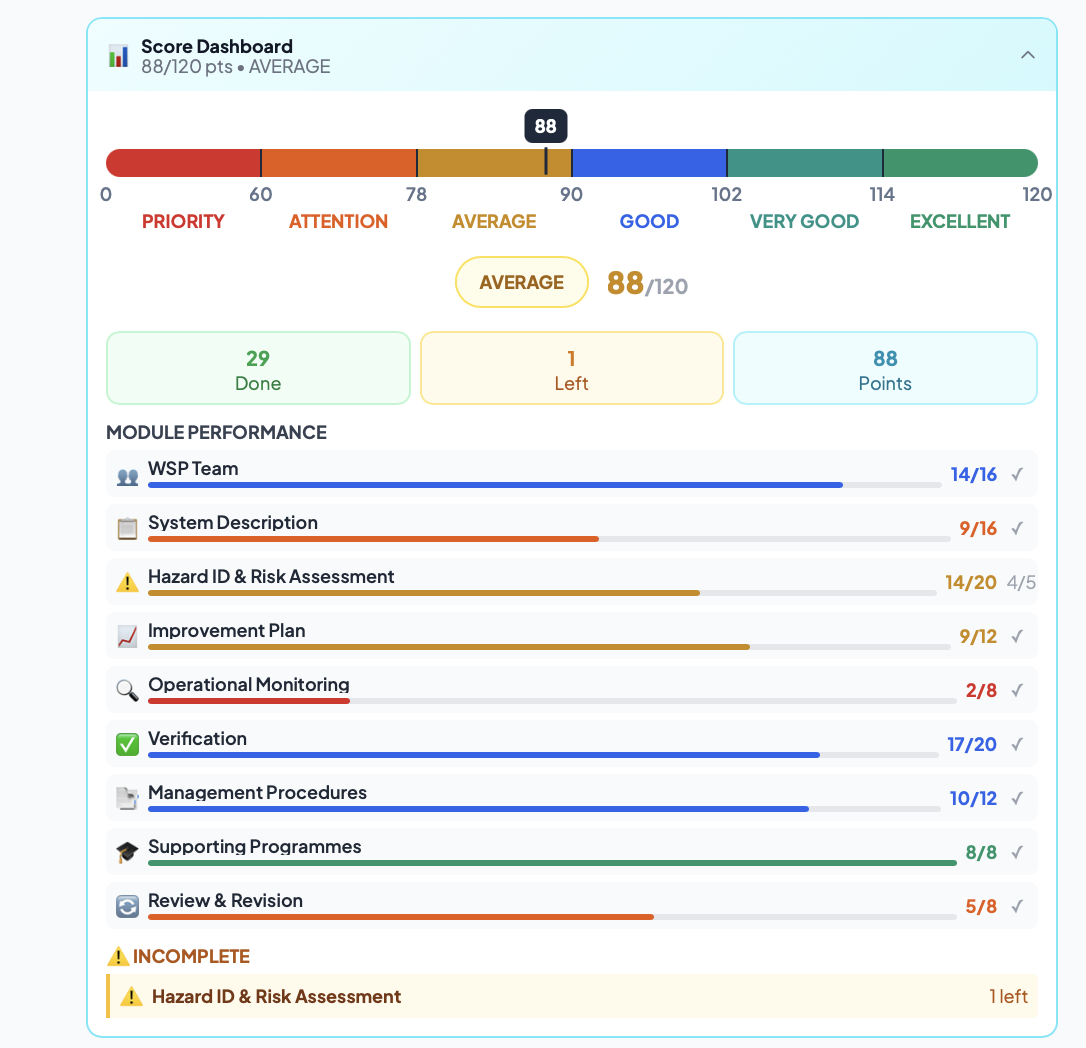This screenshot has height=1048, width=1086.
Task: Click the Supporting Programmes green progress bar
Action: point(552,863)
